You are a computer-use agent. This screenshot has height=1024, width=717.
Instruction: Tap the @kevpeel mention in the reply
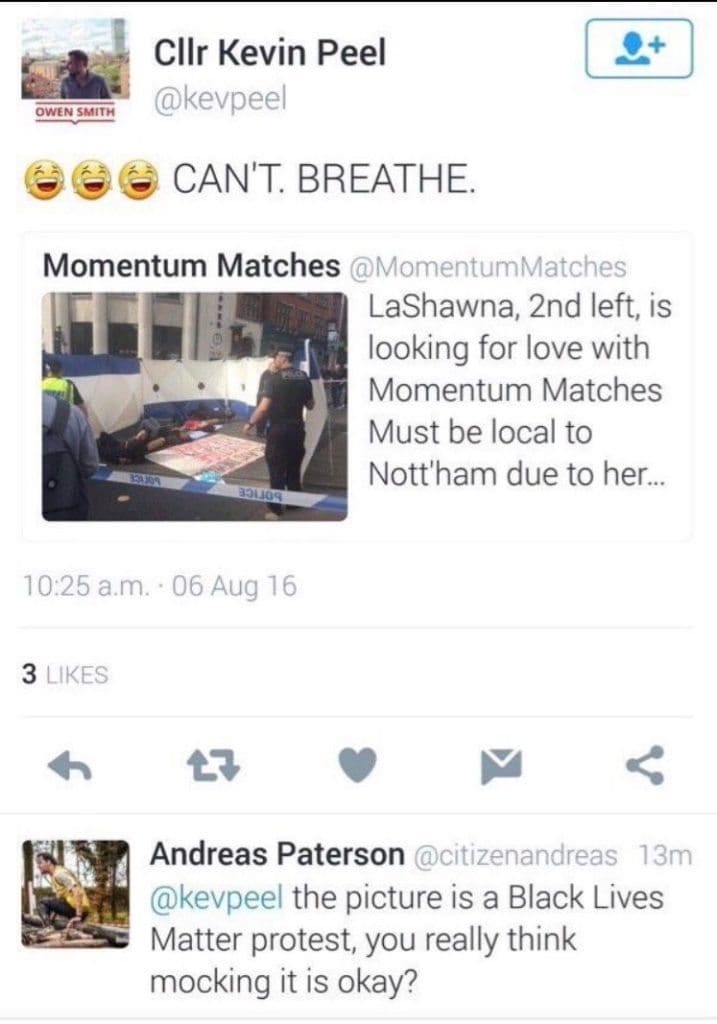(217, 898)
